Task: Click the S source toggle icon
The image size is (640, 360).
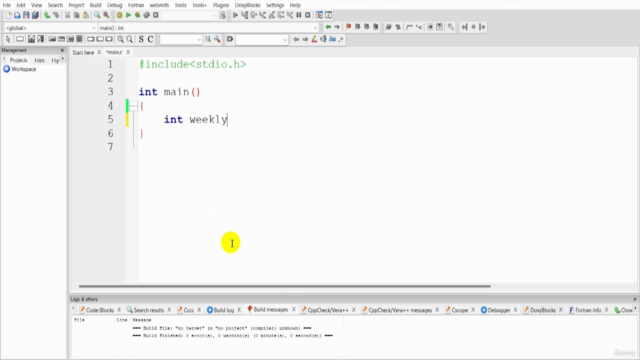Action: (x=141, y=39)
